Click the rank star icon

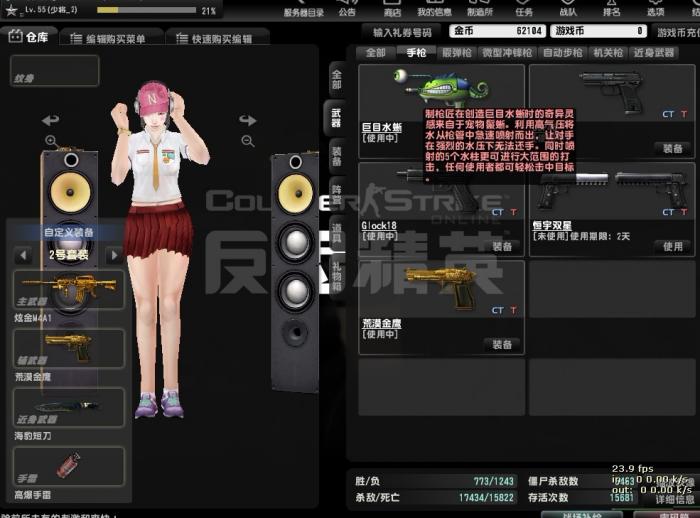click(11, 10)
